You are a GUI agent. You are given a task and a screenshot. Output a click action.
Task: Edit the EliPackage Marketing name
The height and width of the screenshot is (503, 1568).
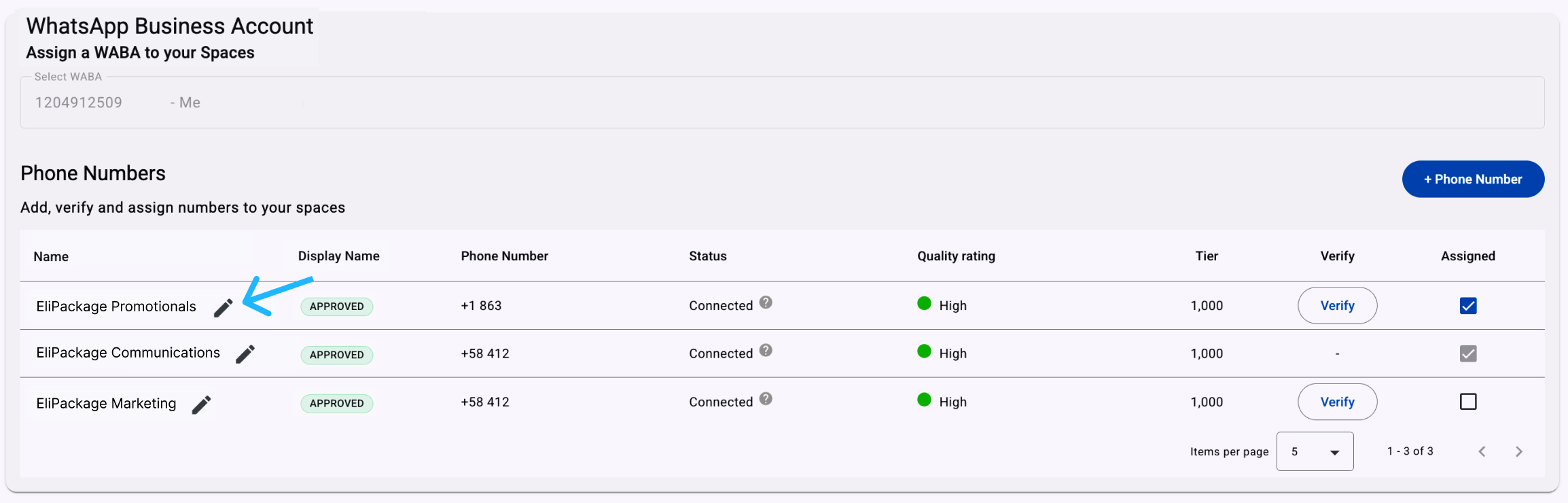(201, 405)
